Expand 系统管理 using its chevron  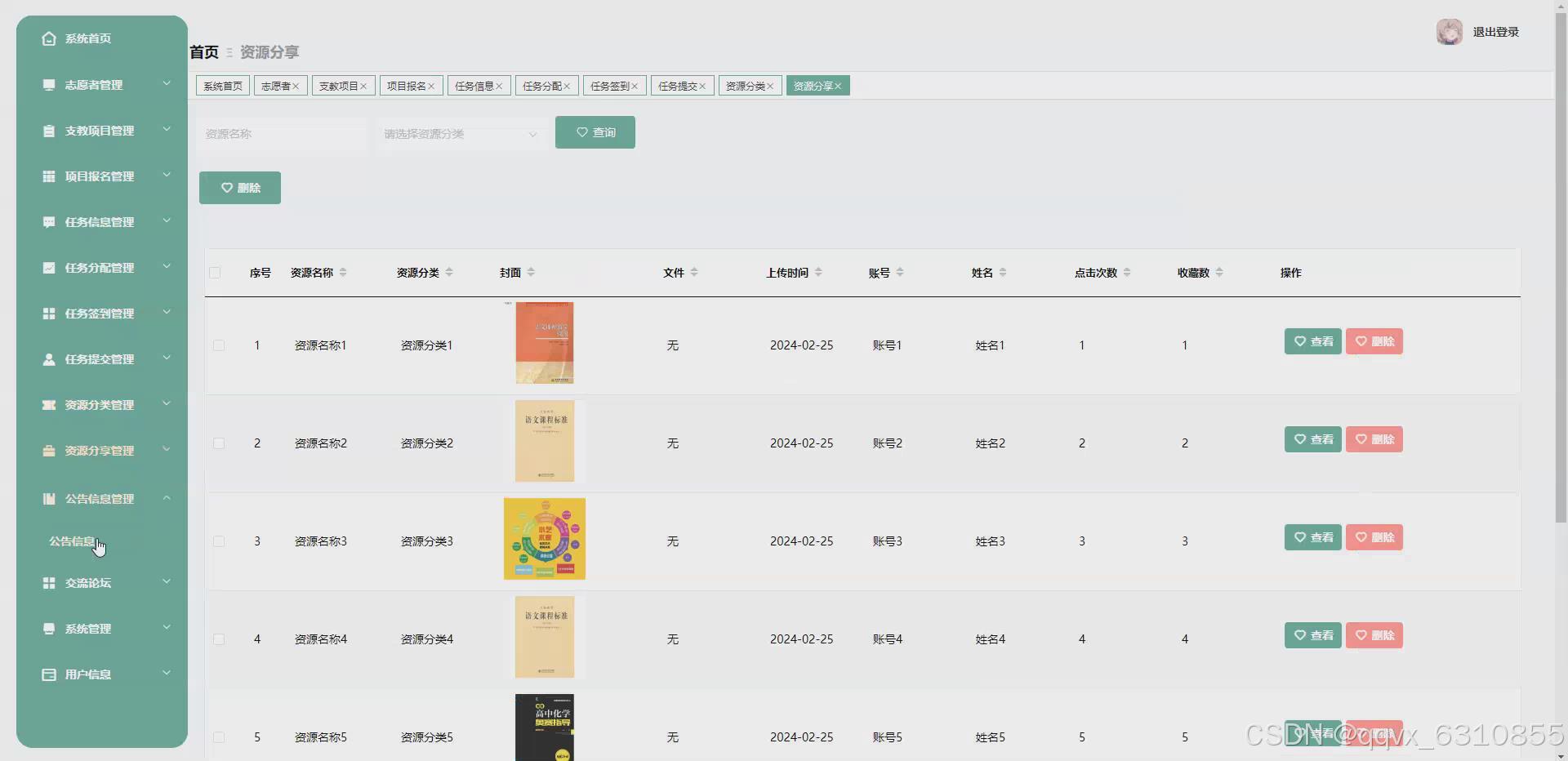(x=167, y=627)
